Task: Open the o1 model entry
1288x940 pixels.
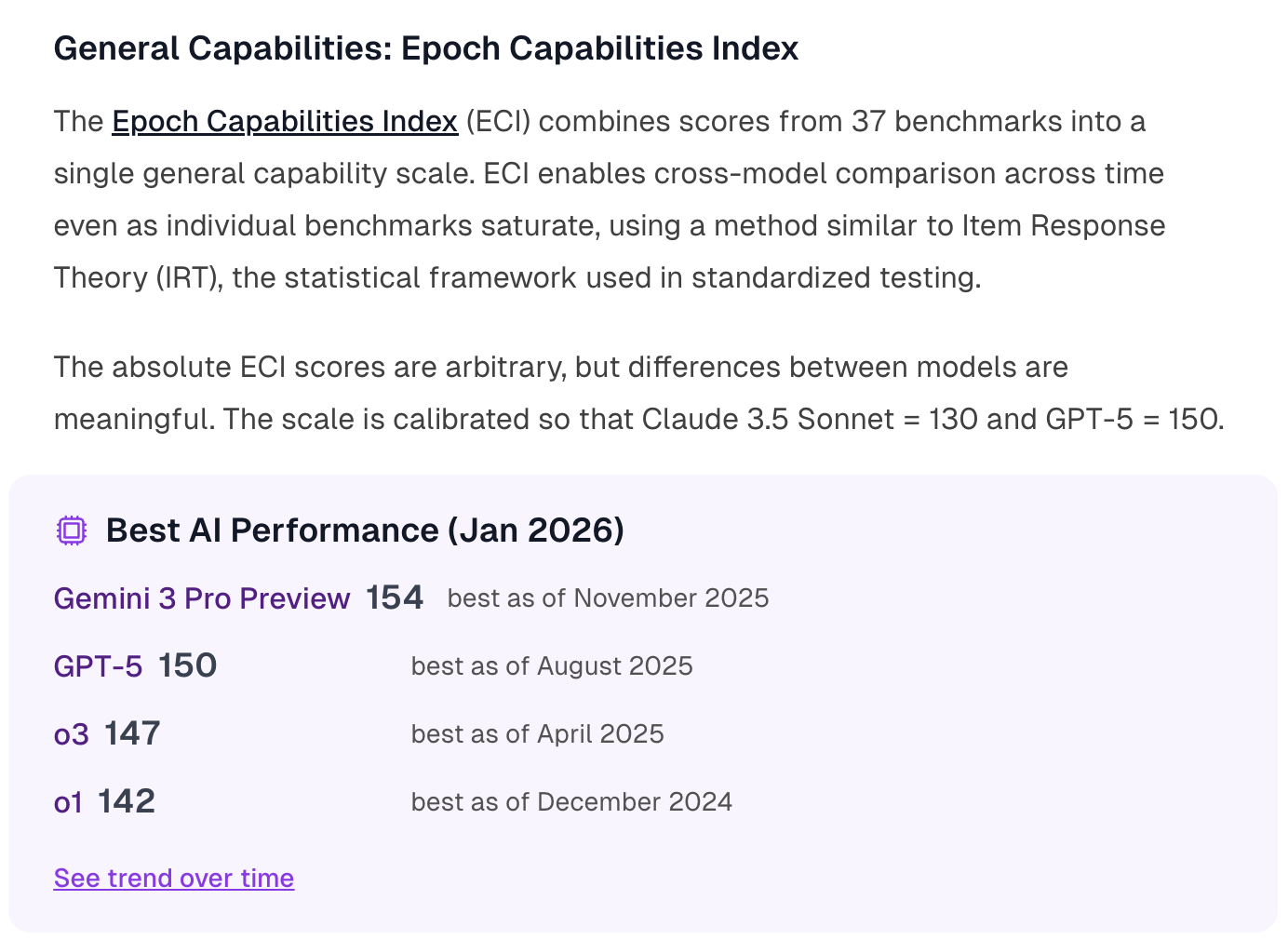Action: click(69, 802)
